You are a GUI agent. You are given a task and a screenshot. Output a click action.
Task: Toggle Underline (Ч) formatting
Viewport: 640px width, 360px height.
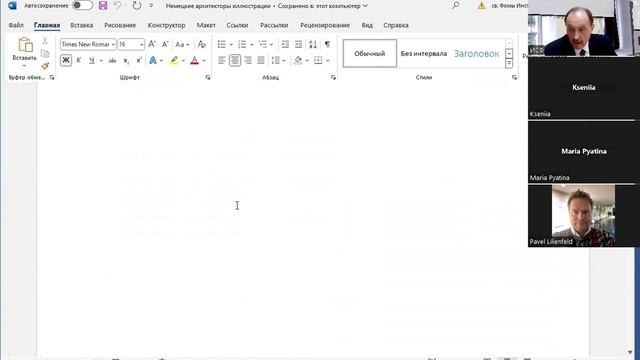click(92, 60)
